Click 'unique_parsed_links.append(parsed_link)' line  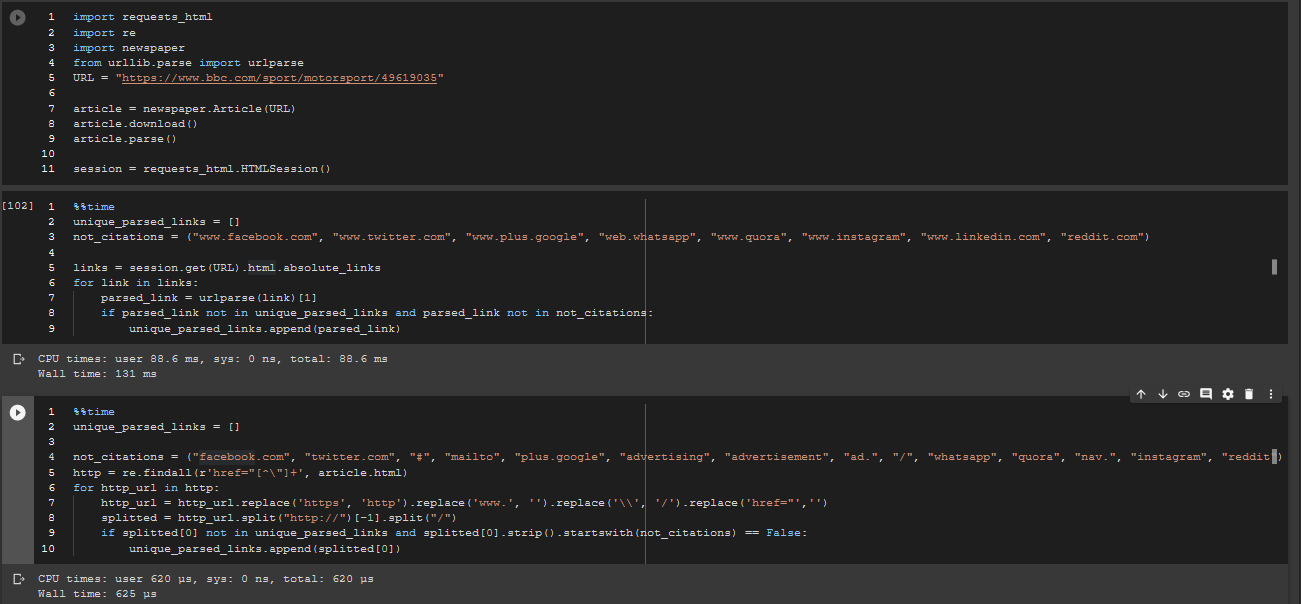pyautogui.click(x=265, y=328)
